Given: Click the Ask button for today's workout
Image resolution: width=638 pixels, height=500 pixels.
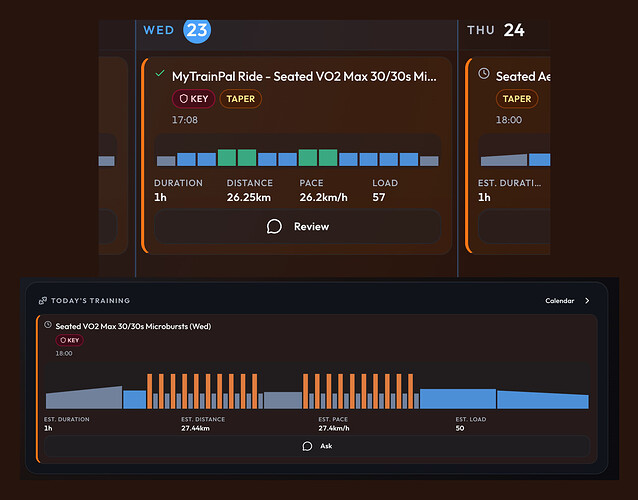Looking at the screenshot, I should [x=317, y=446].
